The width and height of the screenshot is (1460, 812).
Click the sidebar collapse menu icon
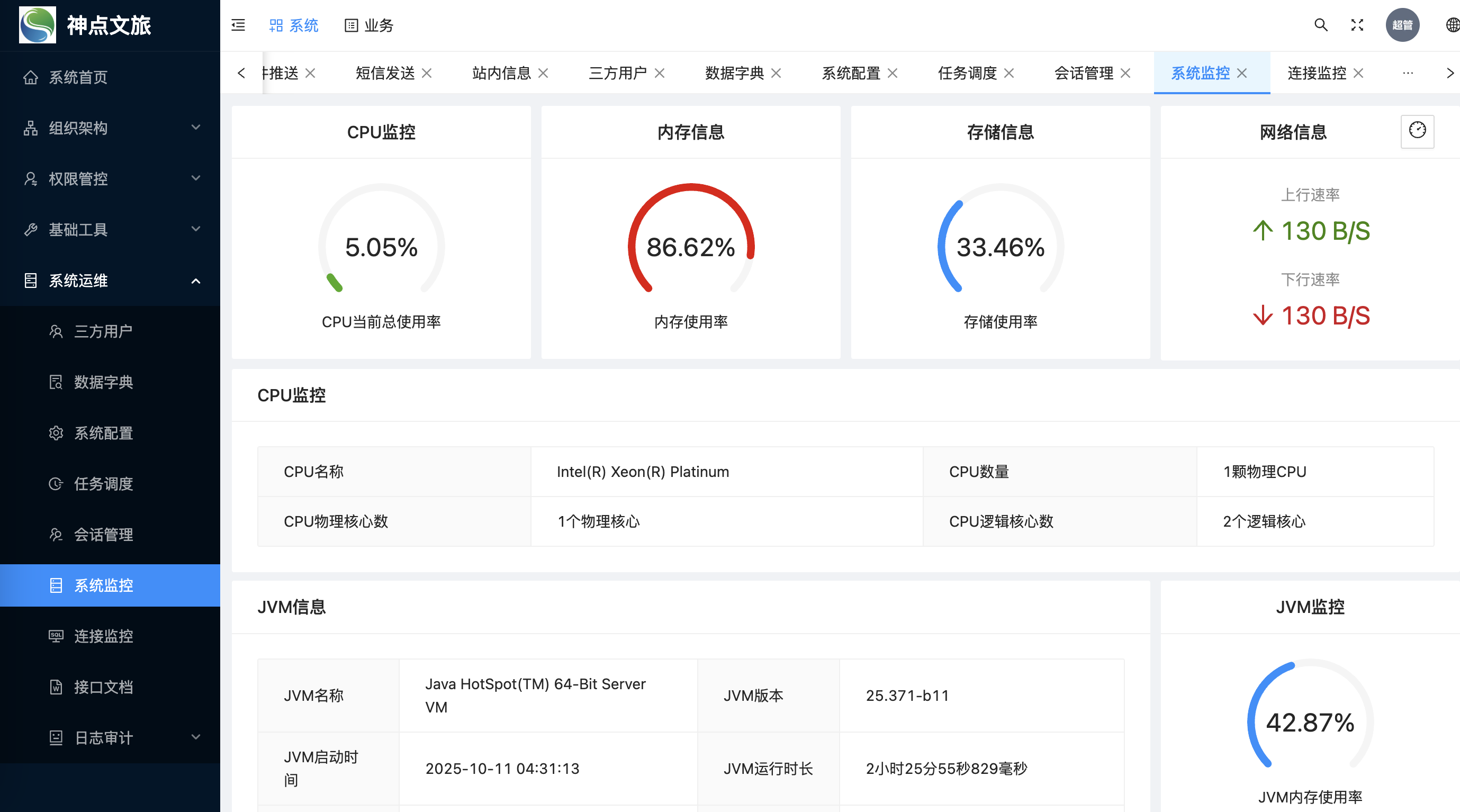(238, 25)
